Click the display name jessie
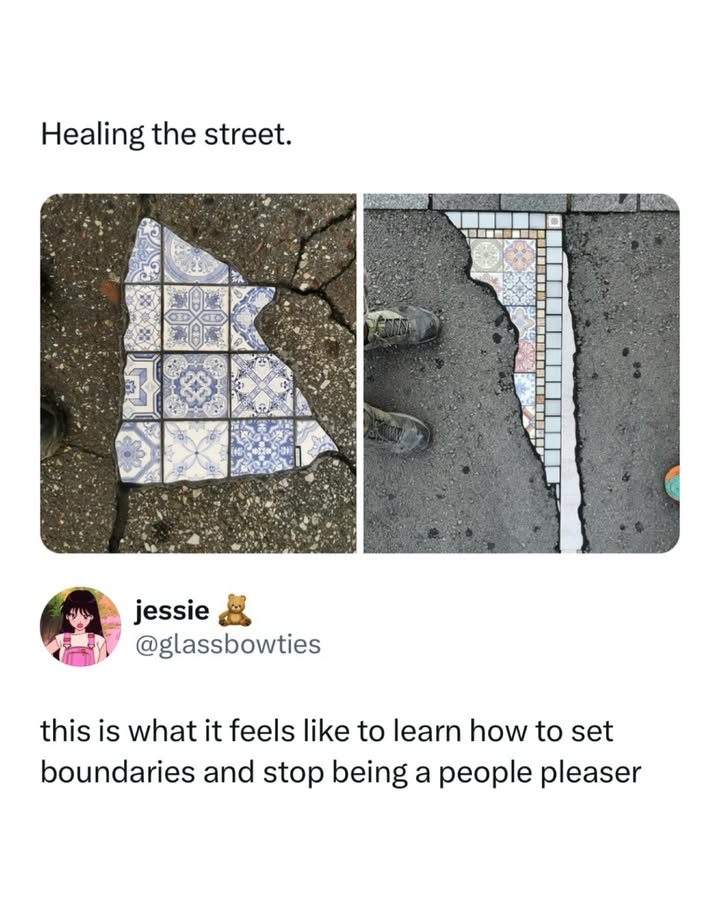 [172, 611]
